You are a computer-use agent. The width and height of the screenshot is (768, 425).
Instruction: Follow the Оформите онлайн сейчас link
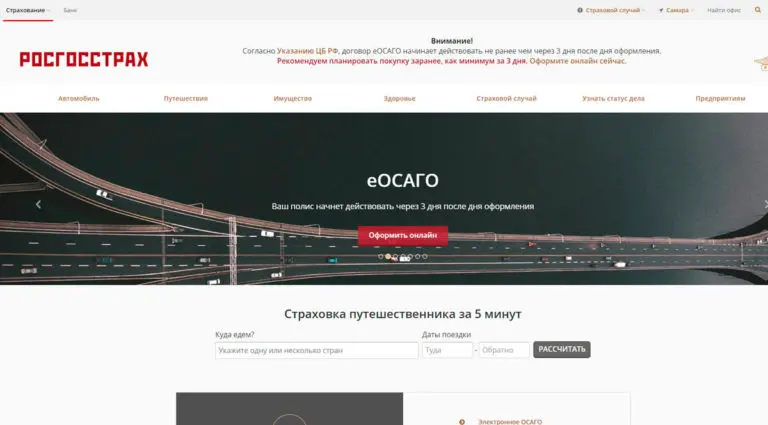[577, 61]
